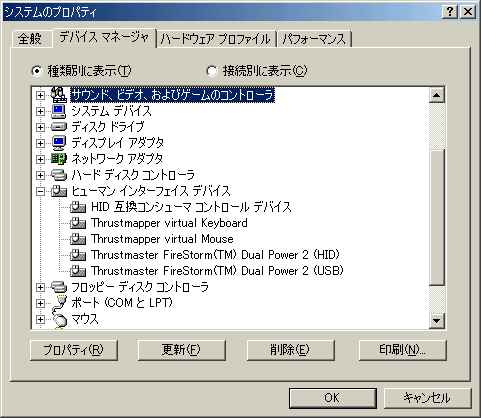Expand the ネットワーク アダプタ node

point(40,159)
